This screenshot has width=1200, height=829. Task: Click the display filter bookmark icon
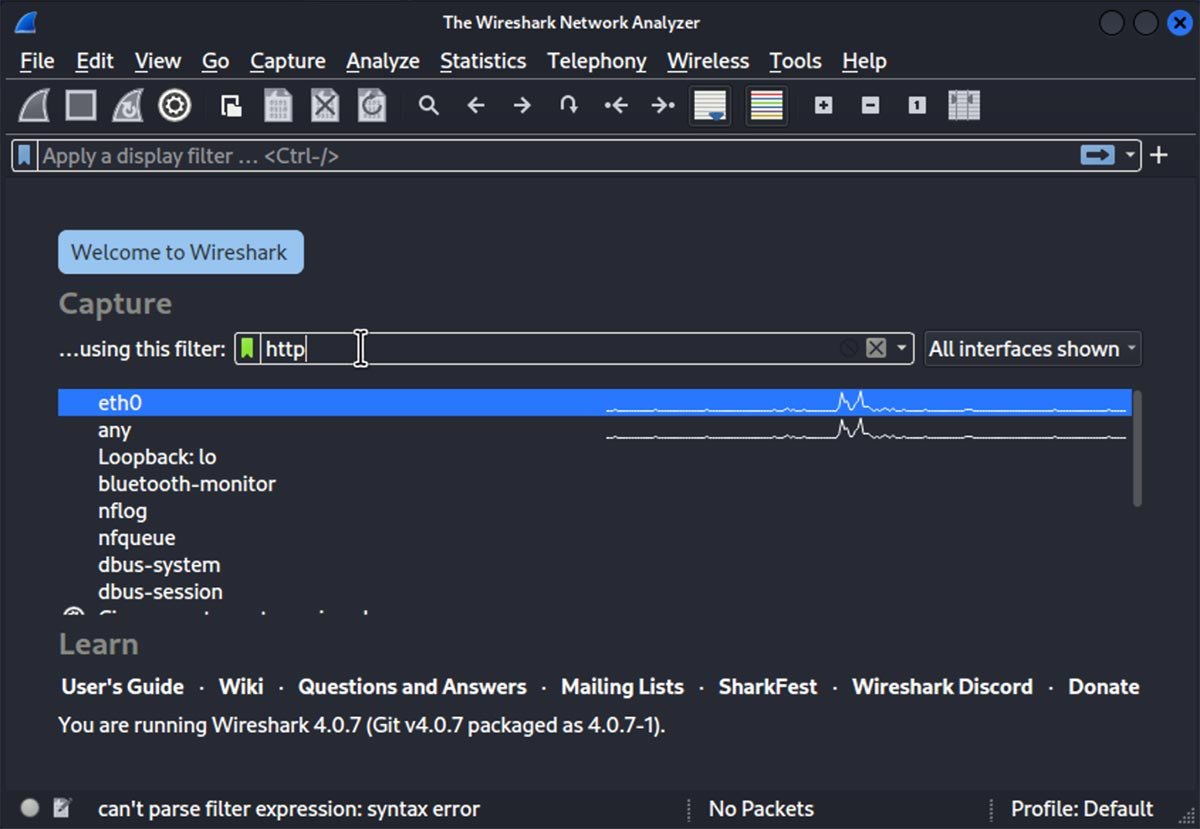25,155
